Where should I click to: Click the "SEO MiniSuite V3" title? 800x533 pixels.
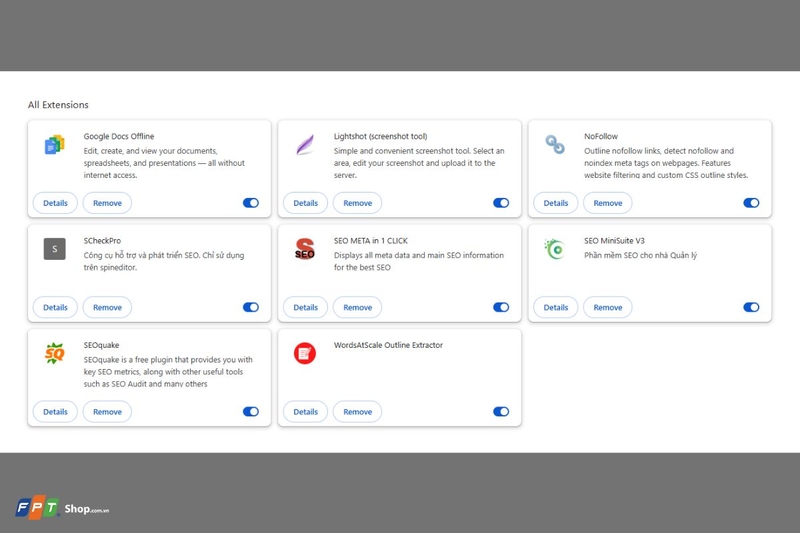[614, 240]
